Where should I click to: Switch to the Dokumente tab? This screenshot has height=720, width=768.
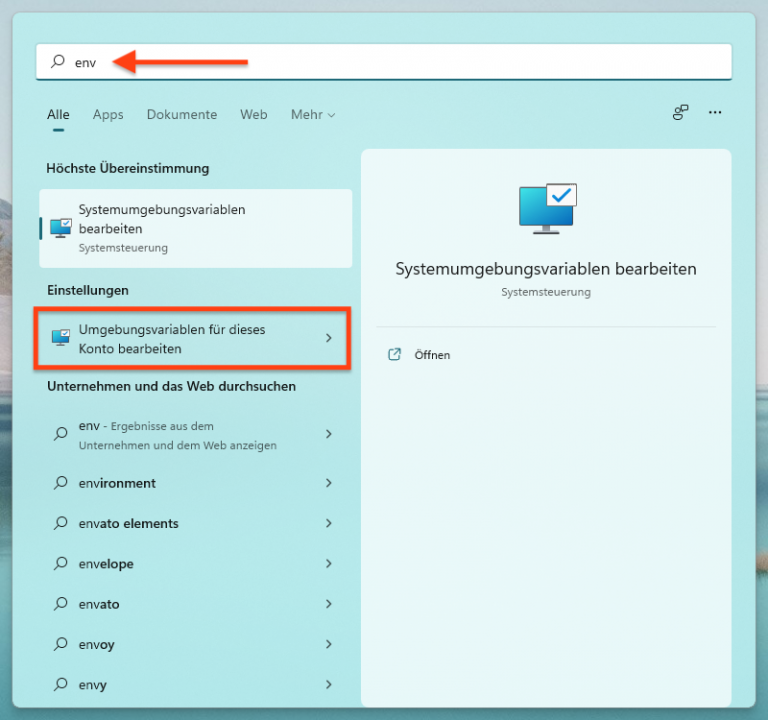[182, 115]
